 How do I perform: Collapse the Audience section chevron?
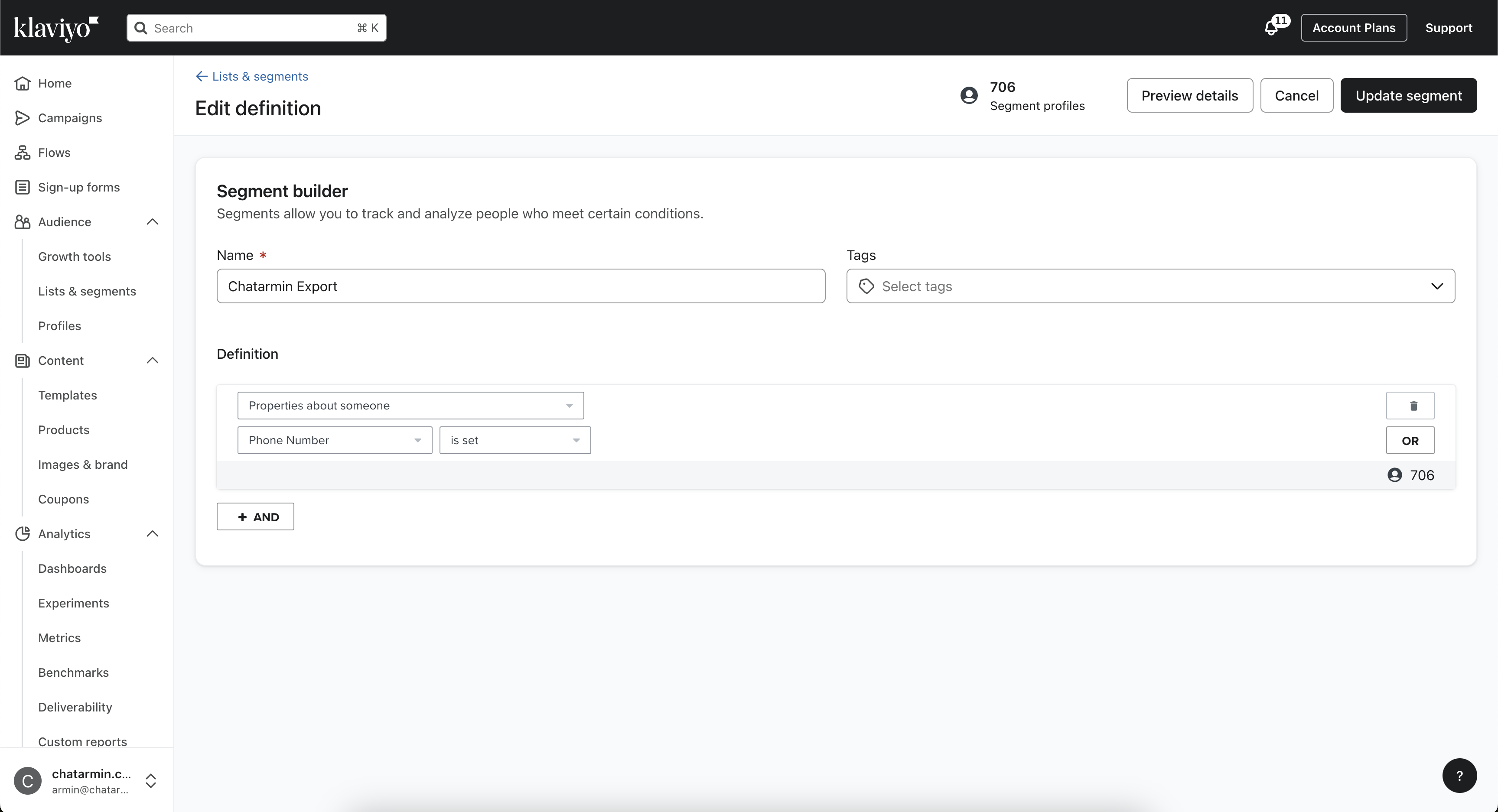coord(153,222)
